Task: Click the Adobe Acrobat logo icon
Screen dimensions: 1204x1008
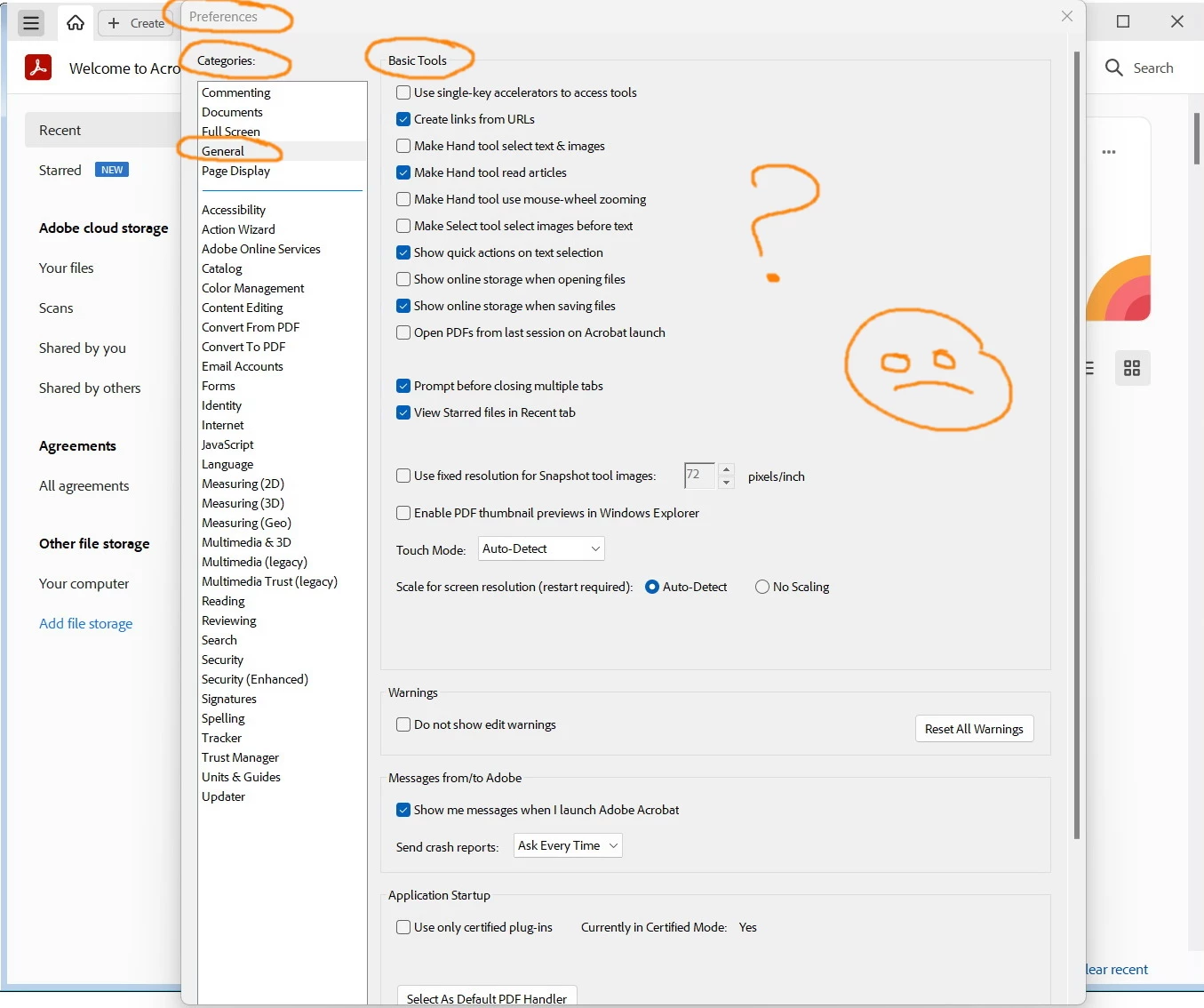Action: click(38, 68)
